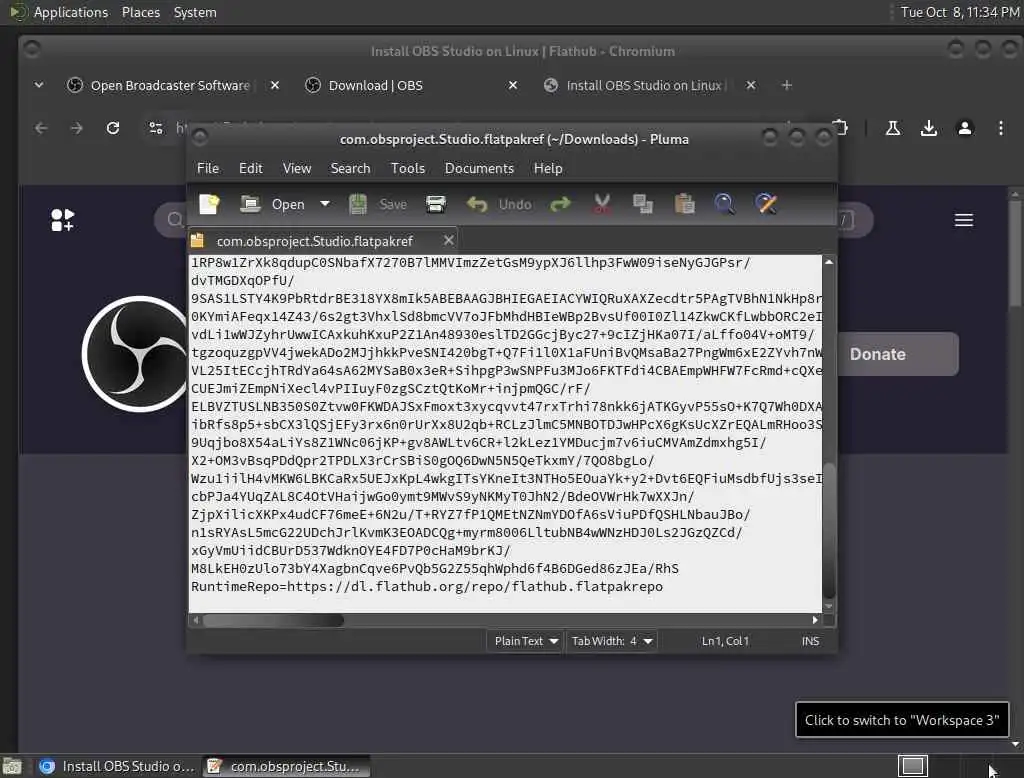Close the Download | OBS browser tab
The height and width of the screenshot is (778, 1024).
point(513,85)
